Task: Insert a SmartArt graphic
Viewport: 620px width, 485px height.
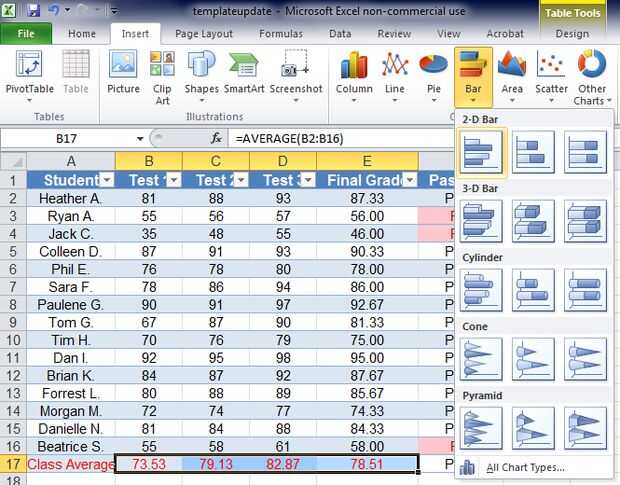Action: coord(244,73)
